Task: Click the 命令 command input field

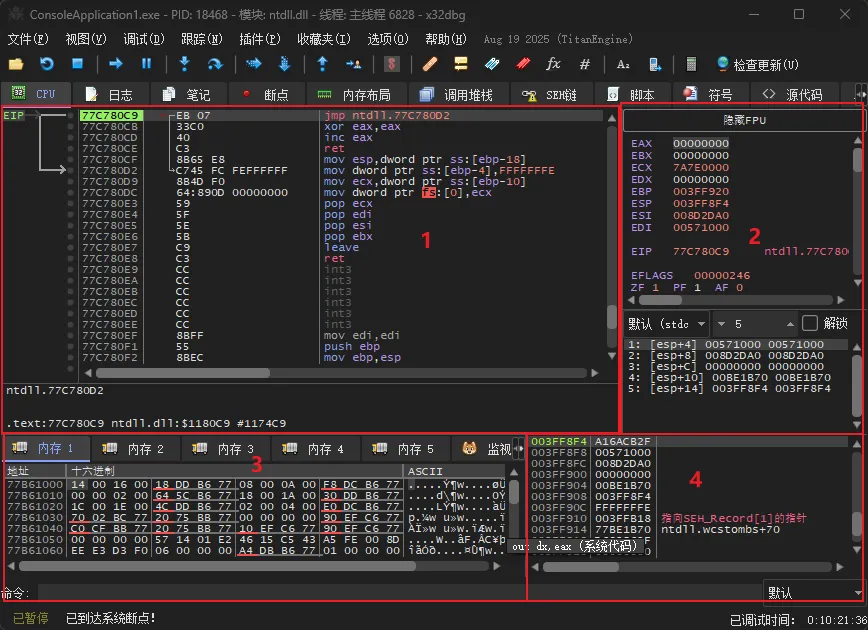Action: [x=399, y=593]
